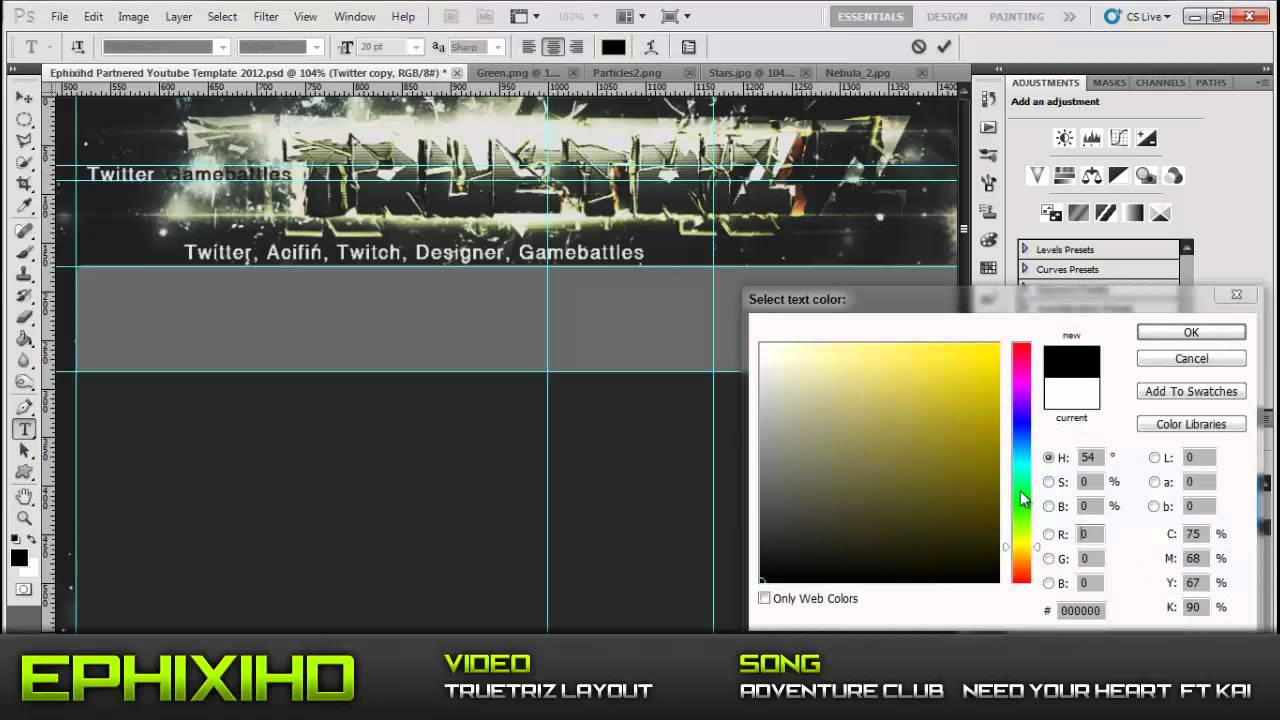1280x720 pixels.
Task: Select the Quick Selection tool
Action: point(24,163)
